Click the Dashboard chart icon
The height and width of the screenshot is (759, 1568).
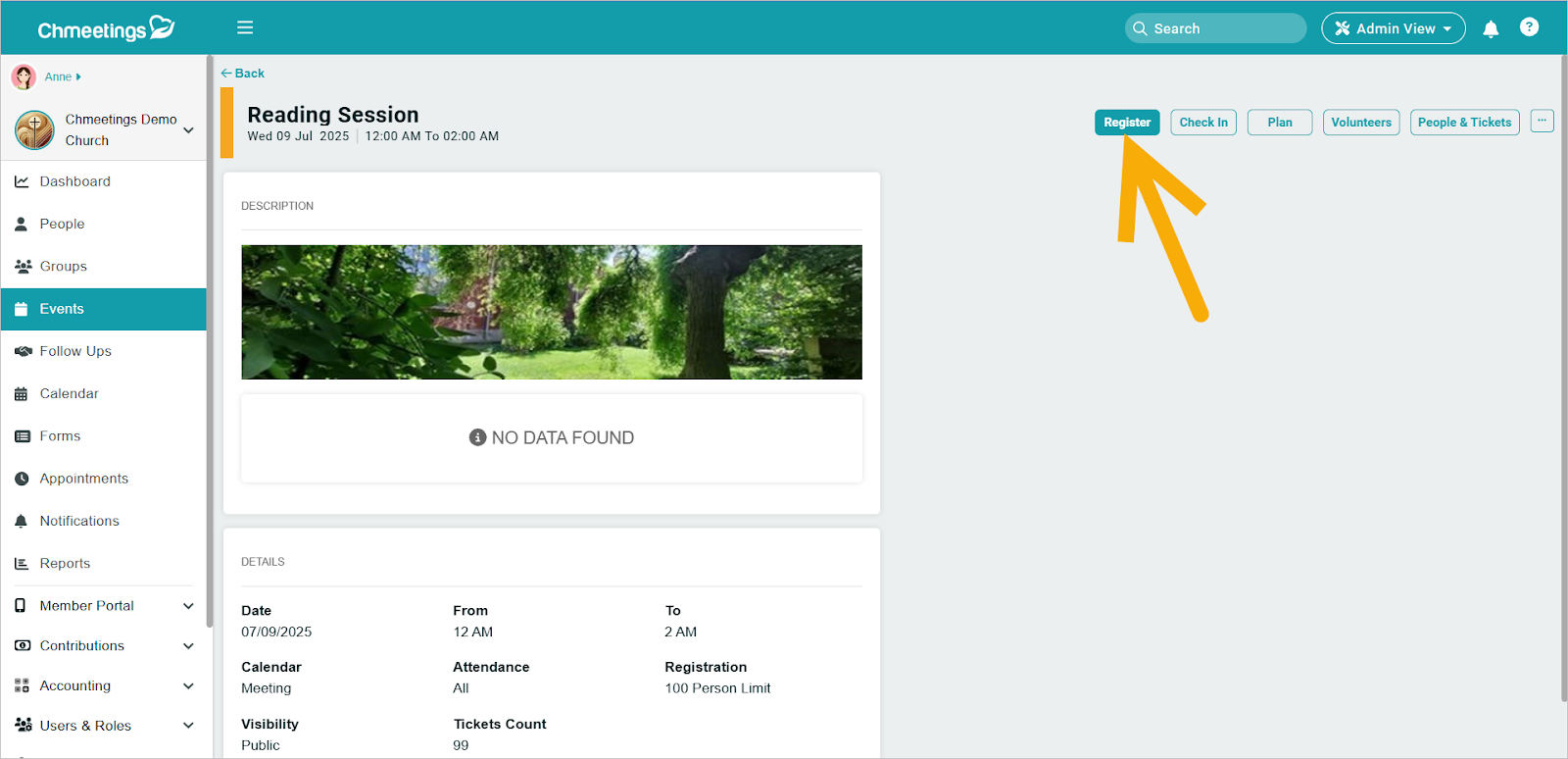tap(22, 181)
